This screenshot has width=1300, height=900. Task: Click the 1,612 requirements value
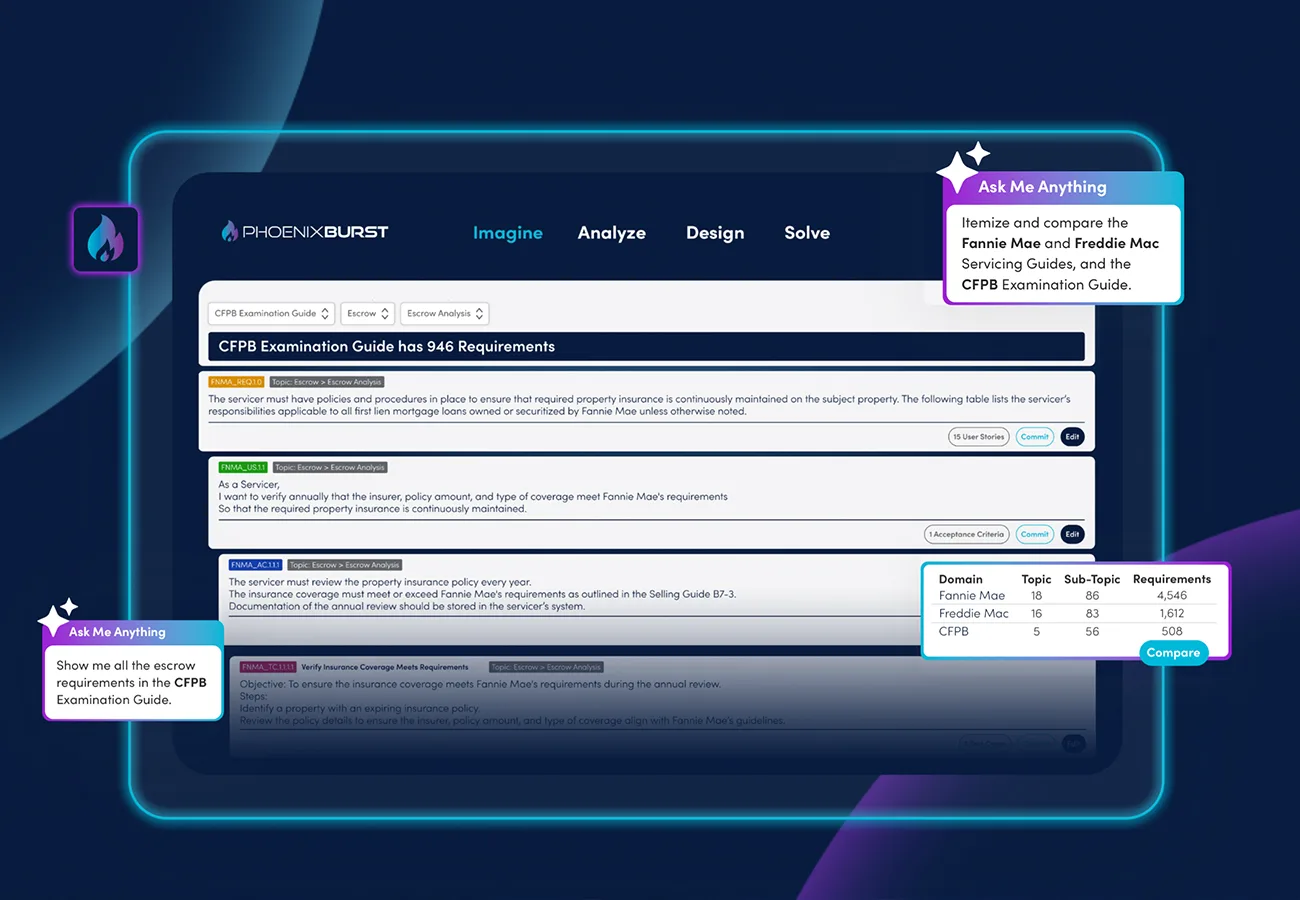pyautogui.click(x=1172, y=613)
